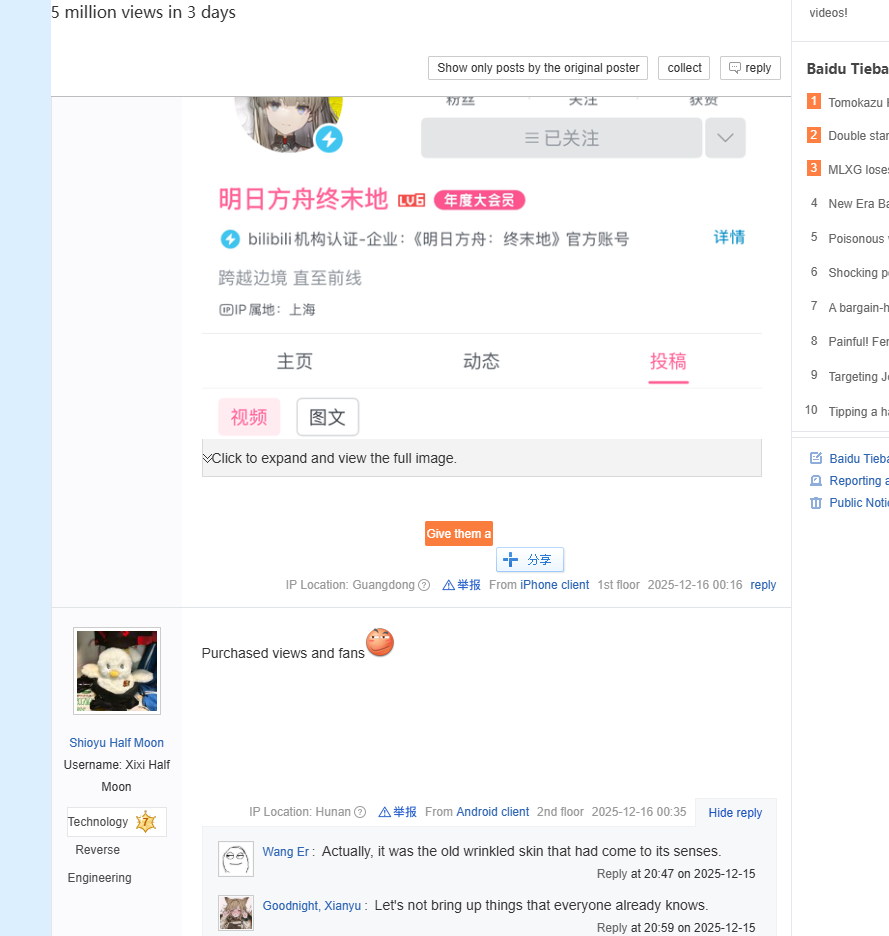Click the Public Notice trash-like icon
This screenshot has width=889, height=936.
click(x=816, y=503)
